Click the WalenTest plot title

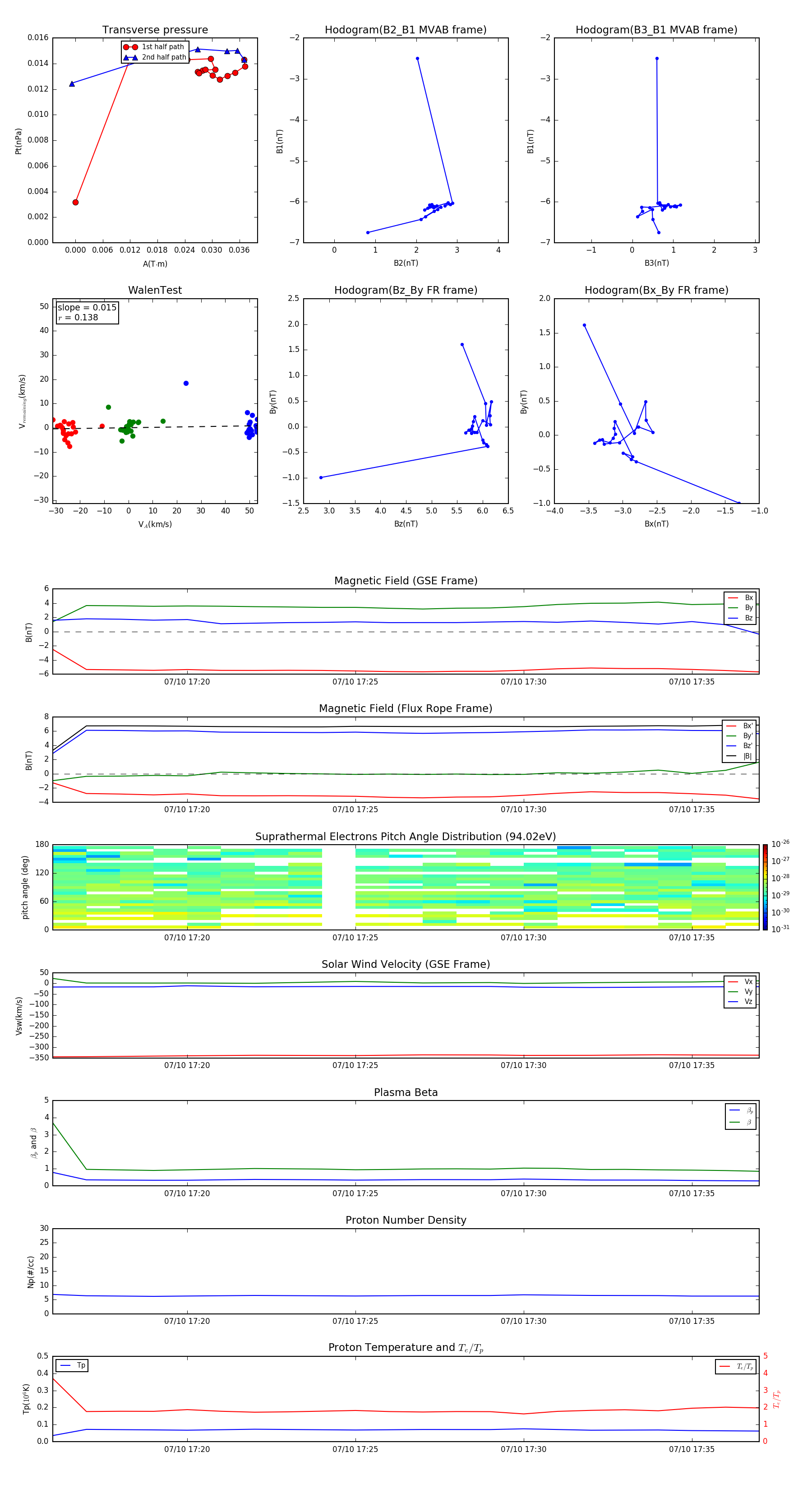(155, 290)
